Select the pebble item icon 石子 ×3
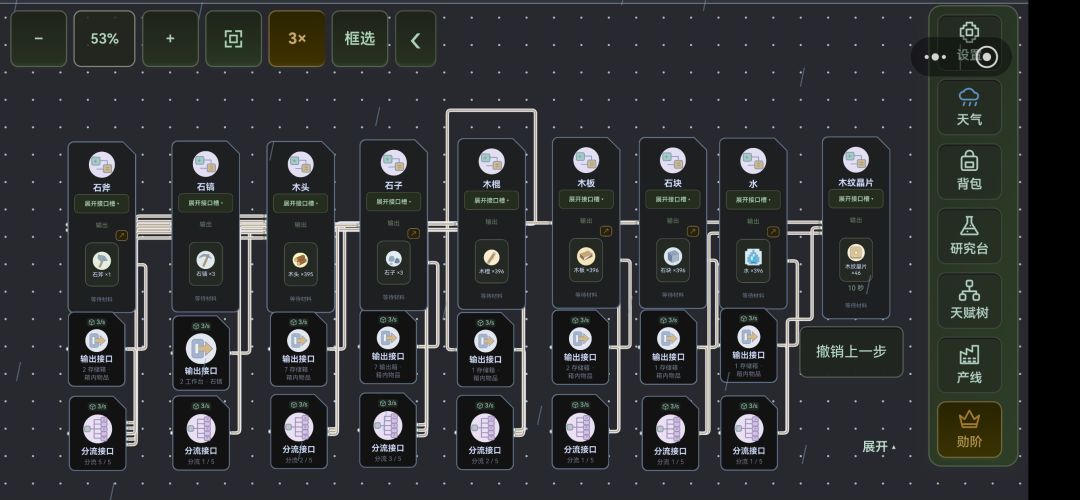Image resolution: width=1080 pixels, height=500 pixels. [394, 258]
